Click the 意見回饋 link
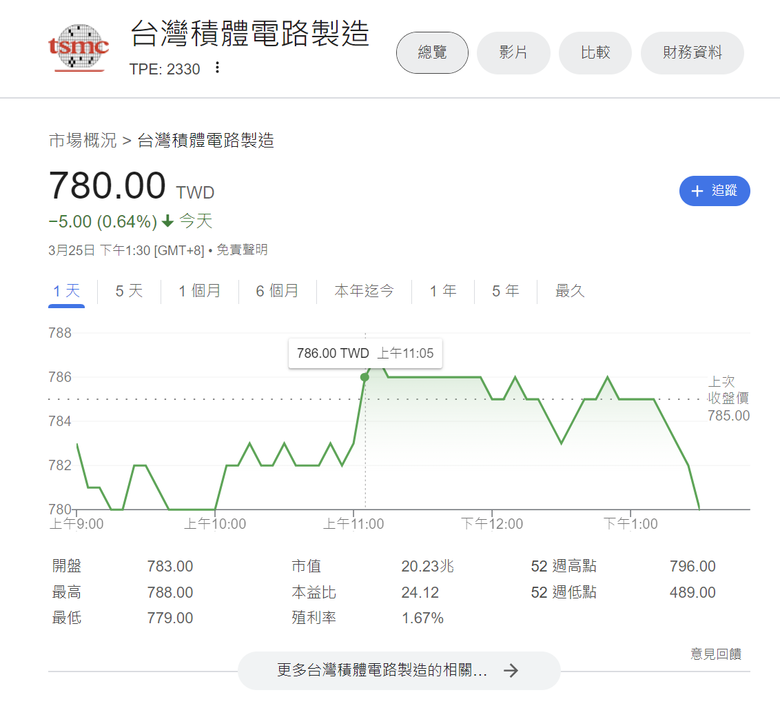This screenshot has width=780, height=717. (x=716, y=654)
